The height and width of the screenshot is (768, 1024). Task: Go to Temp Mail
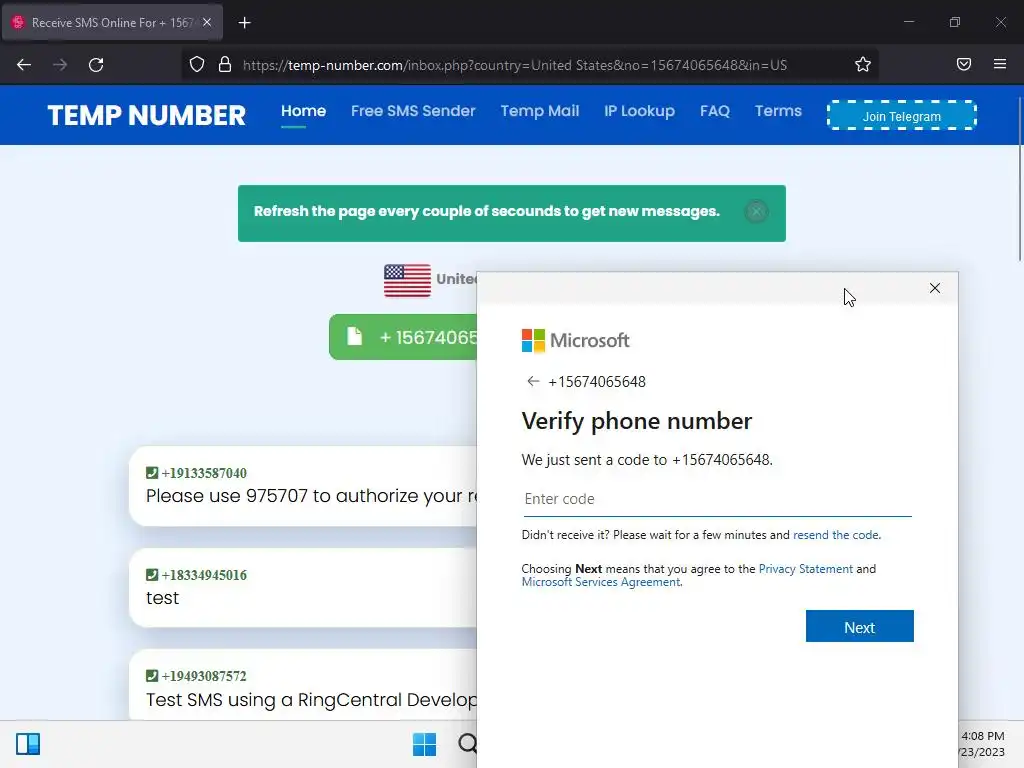540,111
